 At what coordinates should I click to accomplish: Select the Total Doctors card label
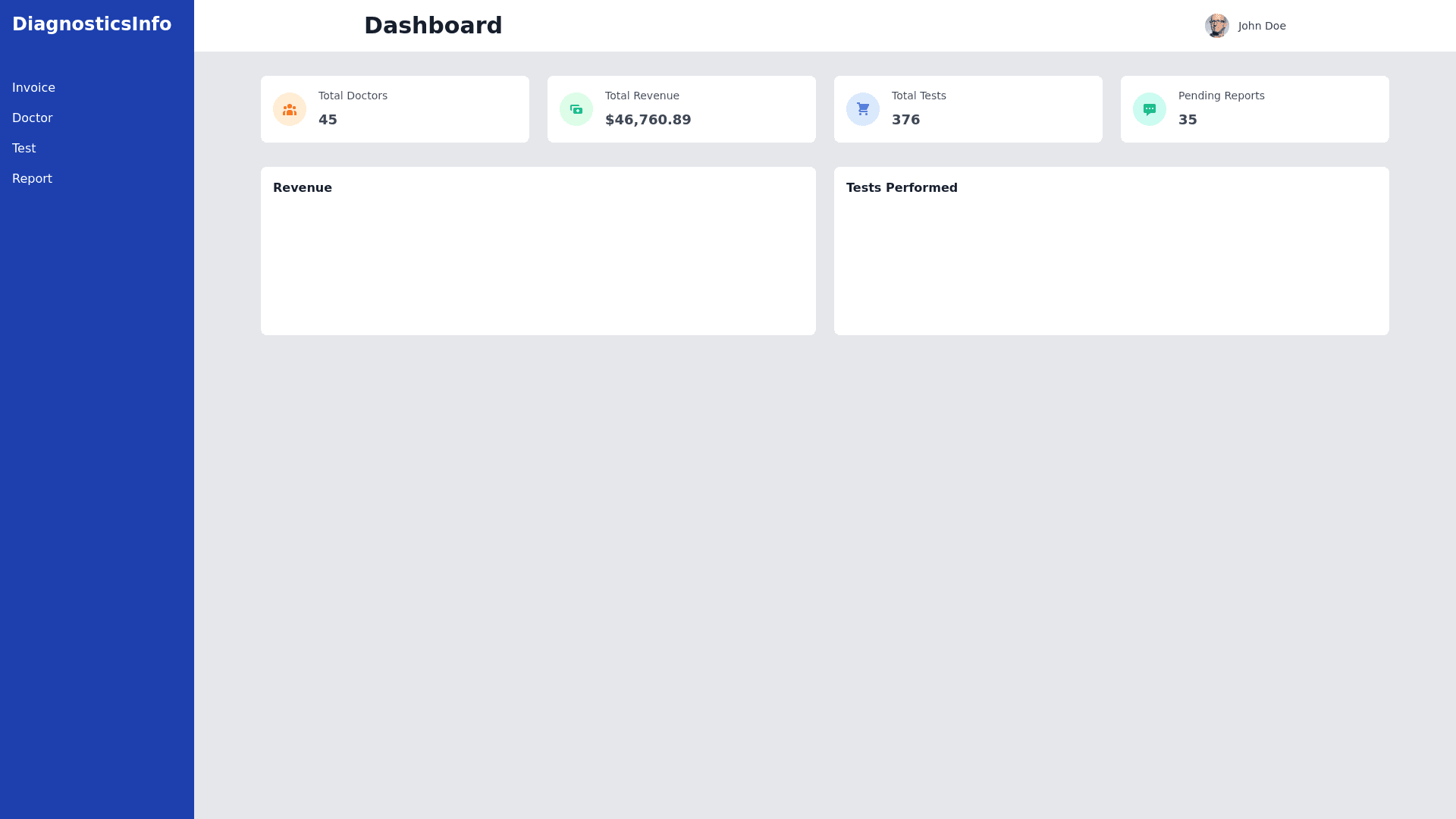[x=353, y=96]
